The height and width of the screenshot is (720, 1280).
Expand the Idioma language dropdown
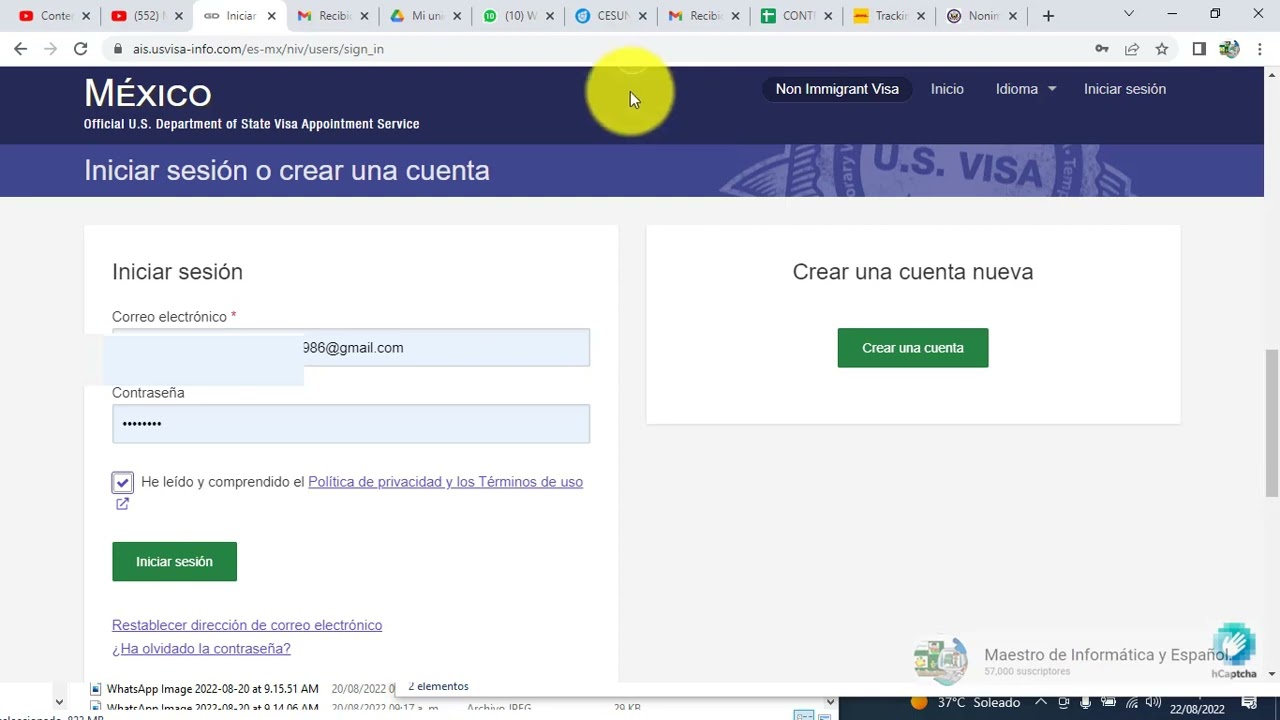tap(1025, 89)
